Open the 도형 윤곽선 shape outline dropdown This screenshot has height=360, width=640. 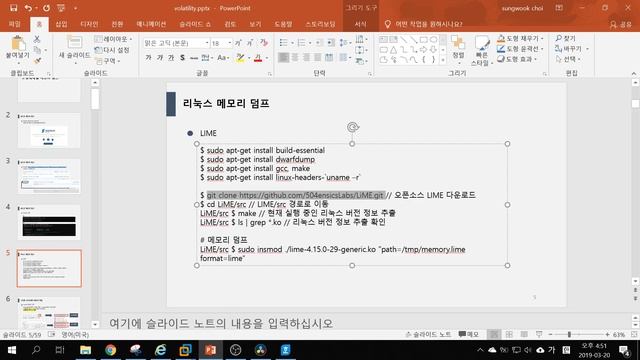[520, 49]
